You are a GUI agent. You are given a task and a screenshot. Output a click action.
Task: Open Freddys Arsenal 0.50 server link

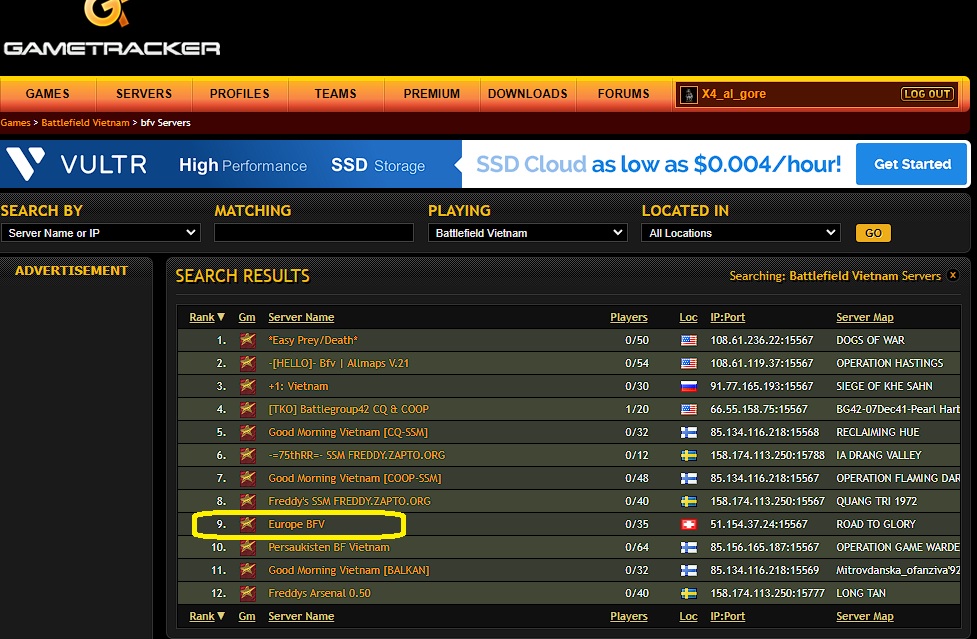pyautogui.click(x=319, y=594)
